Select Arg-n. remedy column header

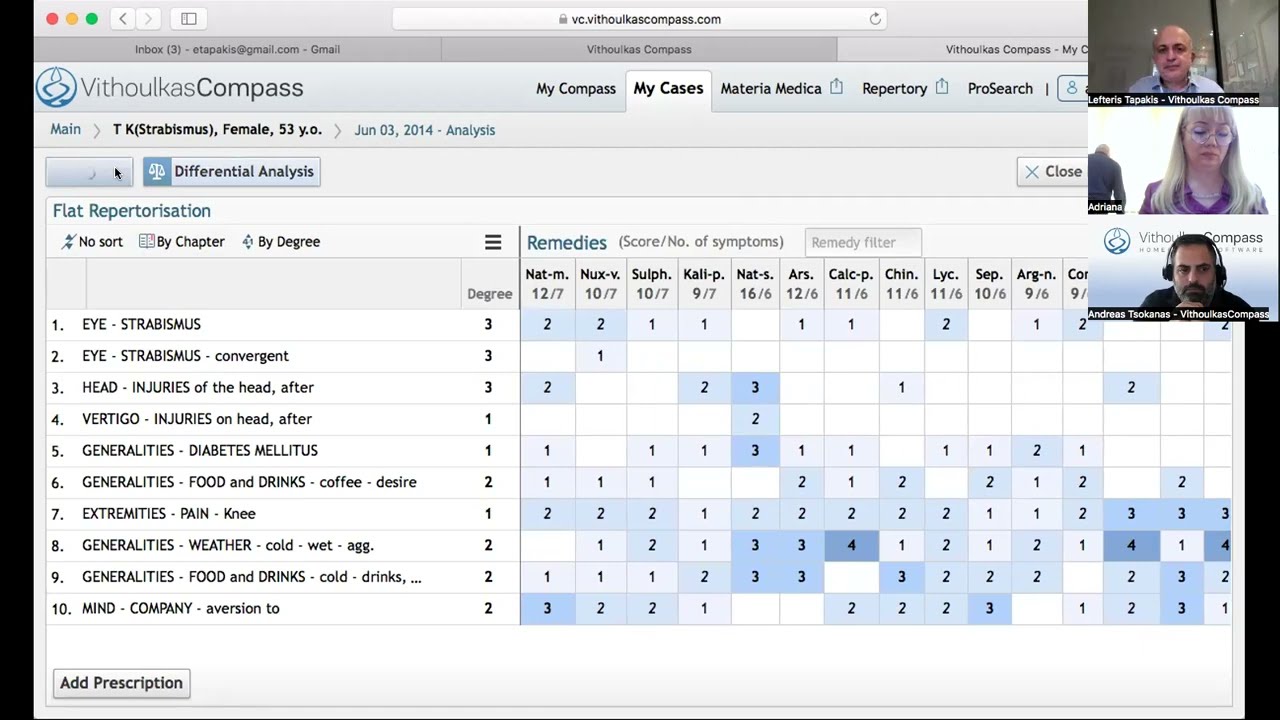(x=1036, y=284)
